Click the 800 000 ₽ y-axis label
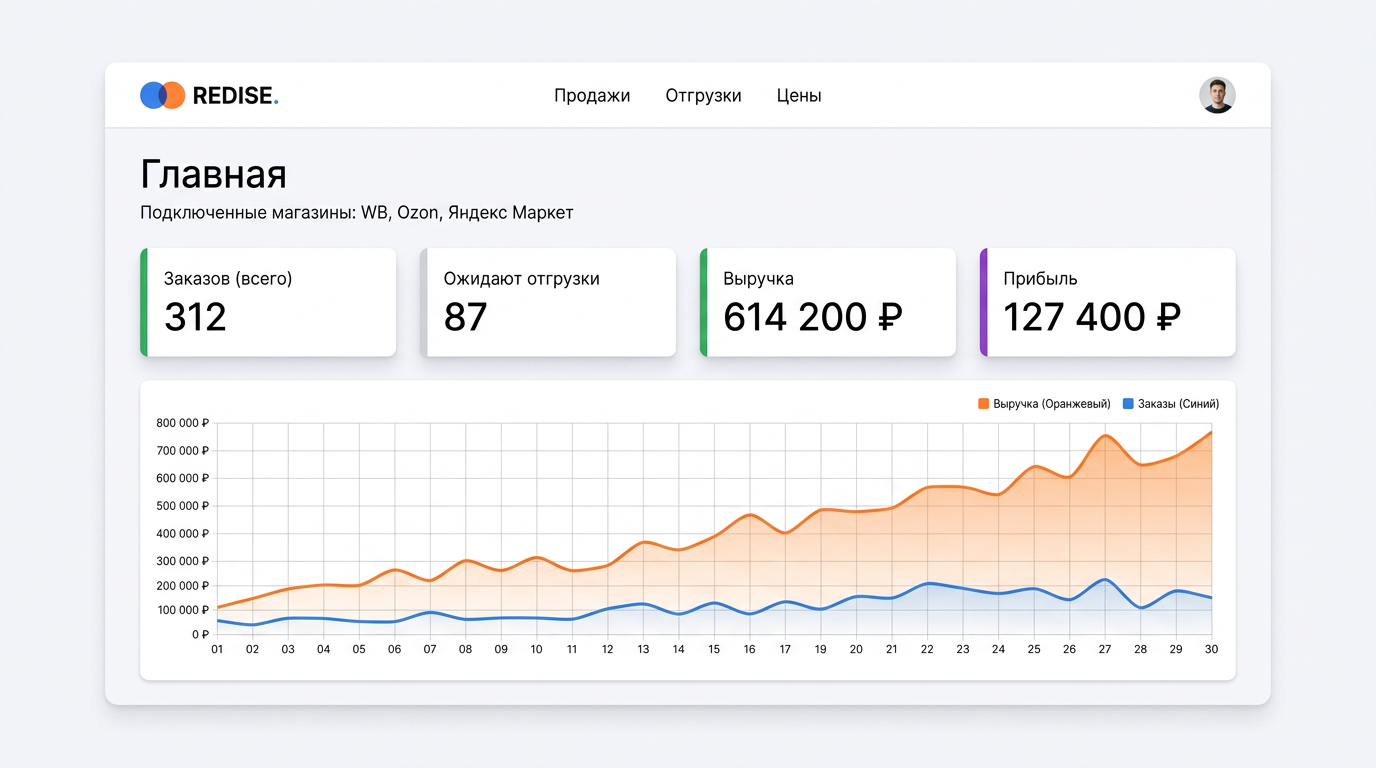This screenshot has height=768, width=1376. pyautogui.click(x=182, y=423)
